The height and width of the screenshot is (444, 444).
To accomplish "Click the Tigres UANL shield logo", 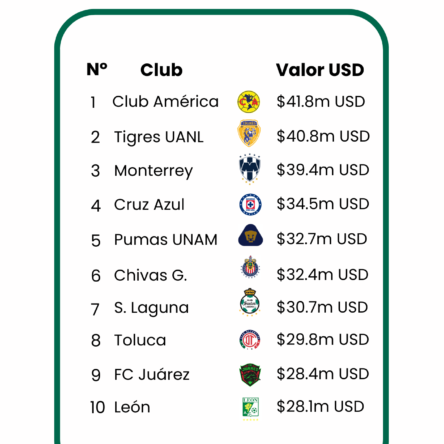I will 249,133.
